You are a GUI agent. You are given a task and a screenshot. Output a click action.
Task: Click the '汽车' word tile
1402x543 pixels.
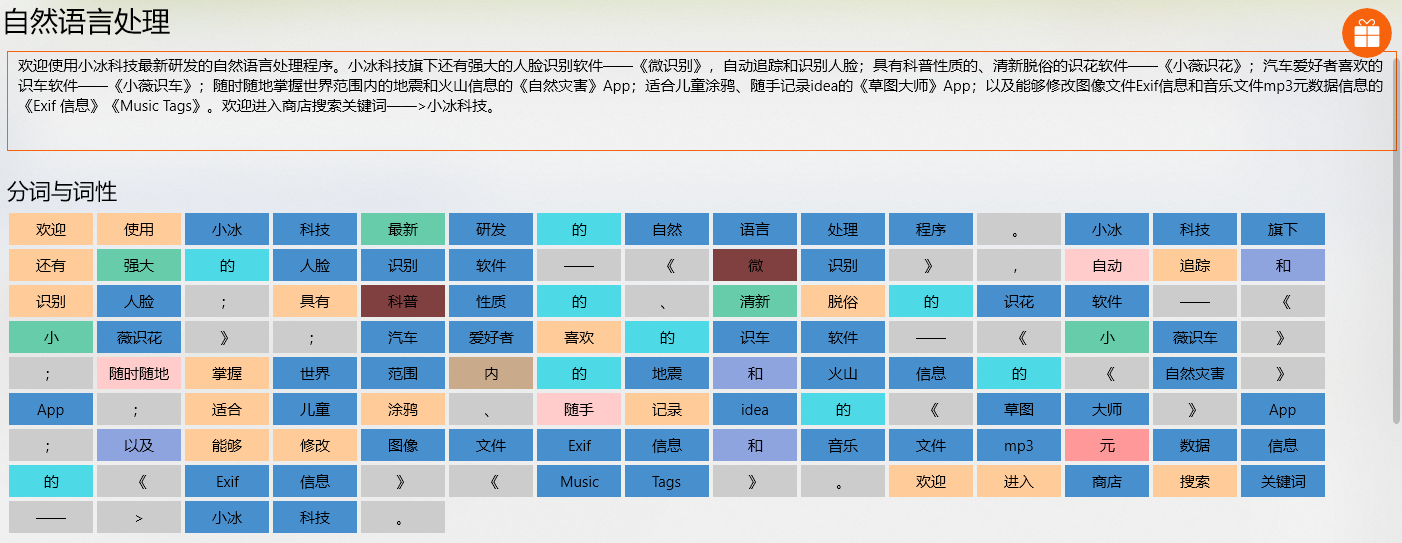point(403,337)
